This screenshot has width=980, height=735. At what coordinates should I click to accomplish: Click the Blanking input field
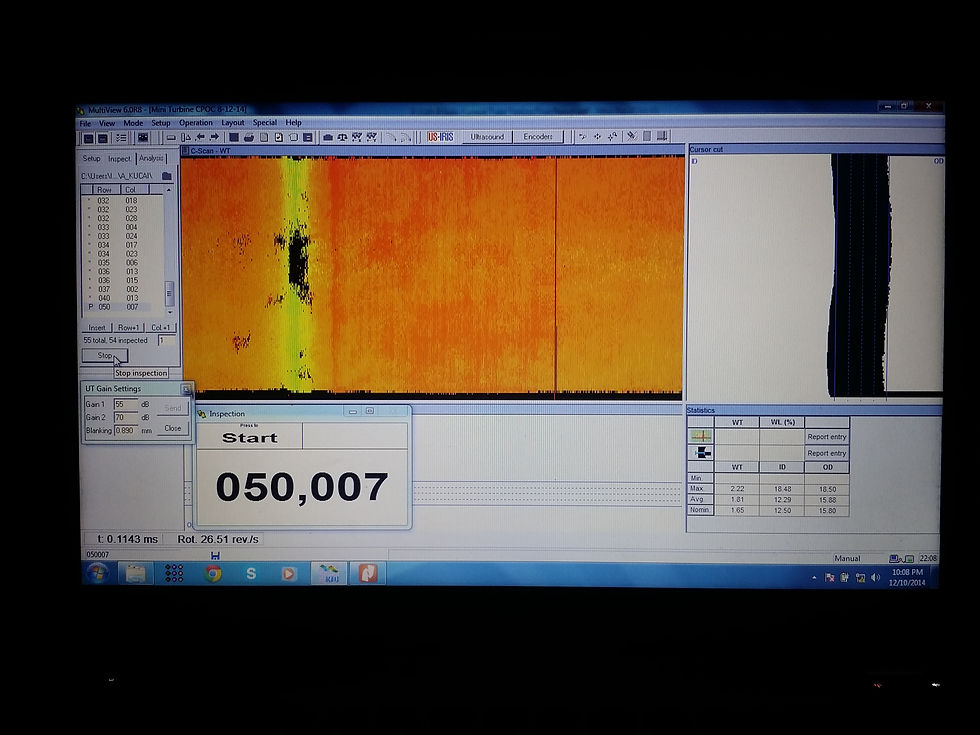[x=126, y=431]
